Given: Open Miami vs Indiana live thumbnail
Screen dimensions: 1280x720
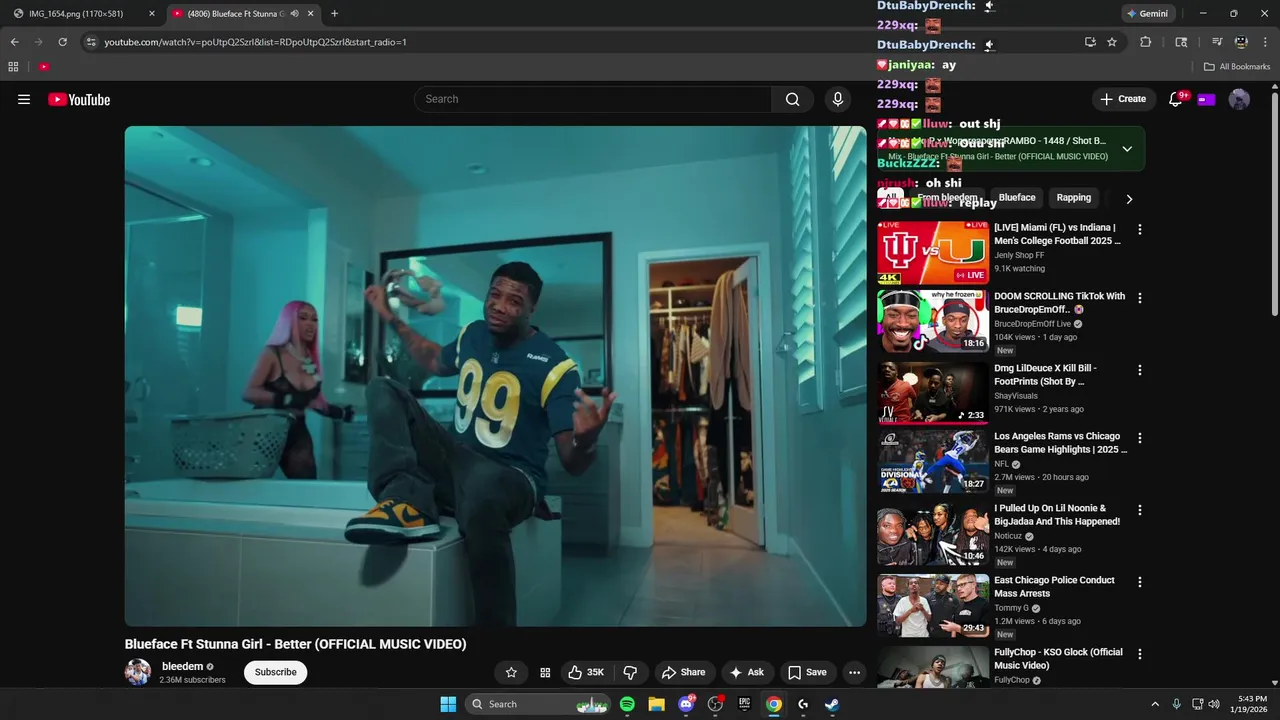Looking at the screenshot, I should 933,253.
